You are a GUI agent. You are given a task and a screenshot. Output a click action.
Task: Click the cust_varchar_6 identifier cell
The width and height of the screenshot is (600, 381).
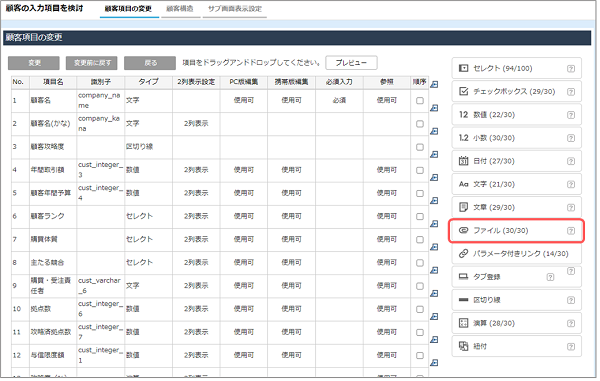(100, 286)
